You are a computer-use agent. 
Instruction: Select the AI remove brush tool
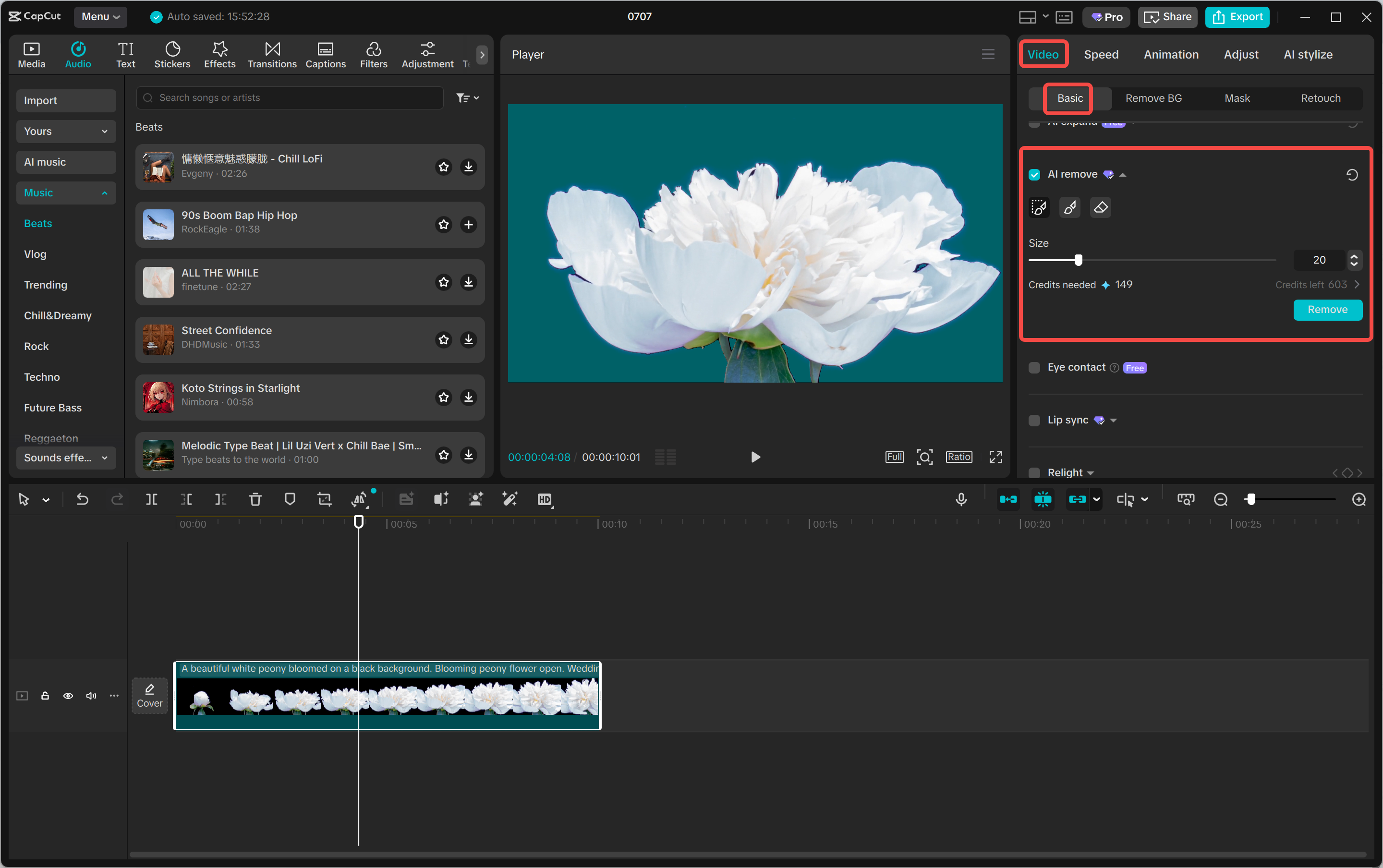(x=1068, y=207)
